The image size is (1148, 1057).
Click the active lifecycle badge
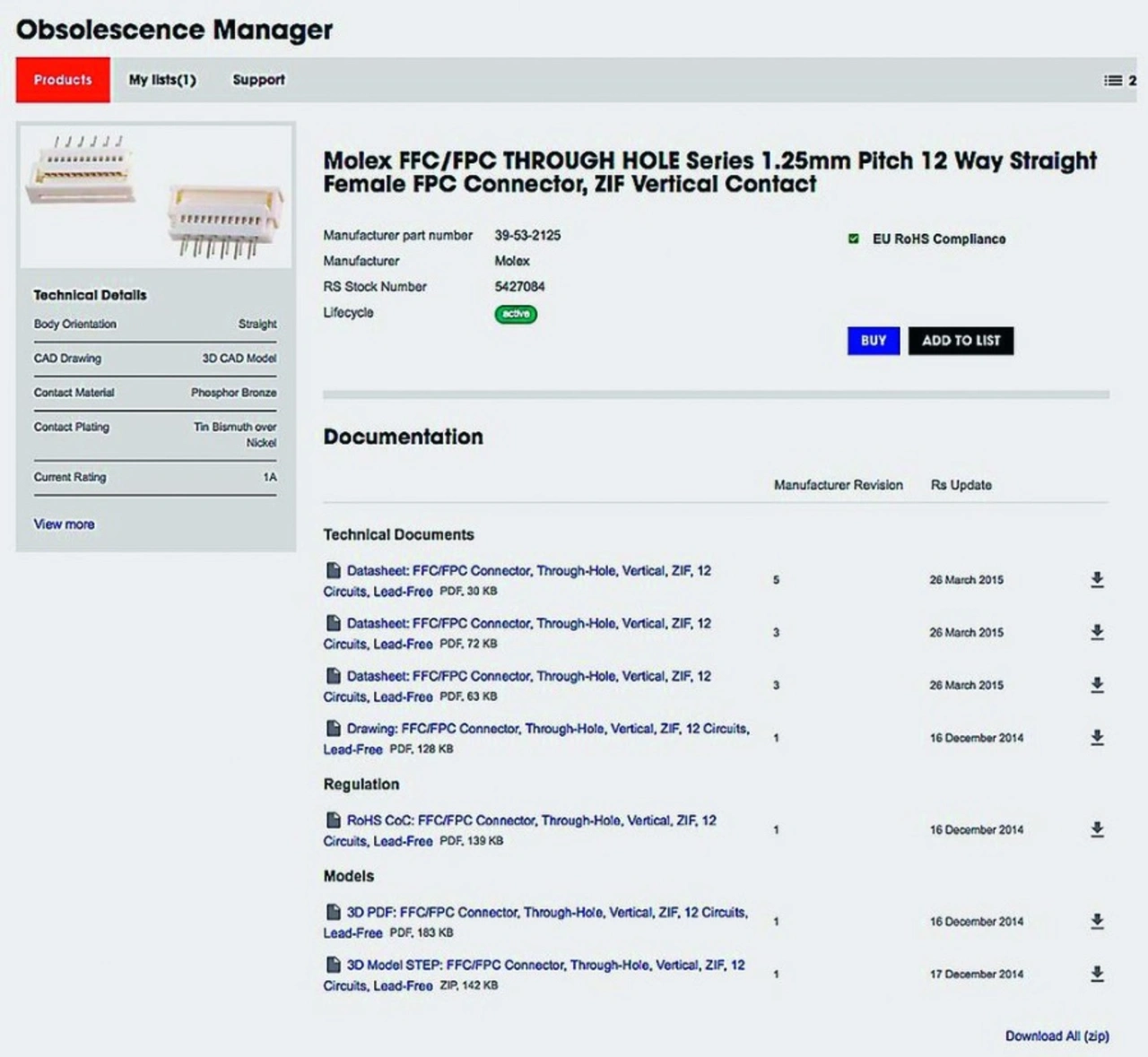pos(516,314)
